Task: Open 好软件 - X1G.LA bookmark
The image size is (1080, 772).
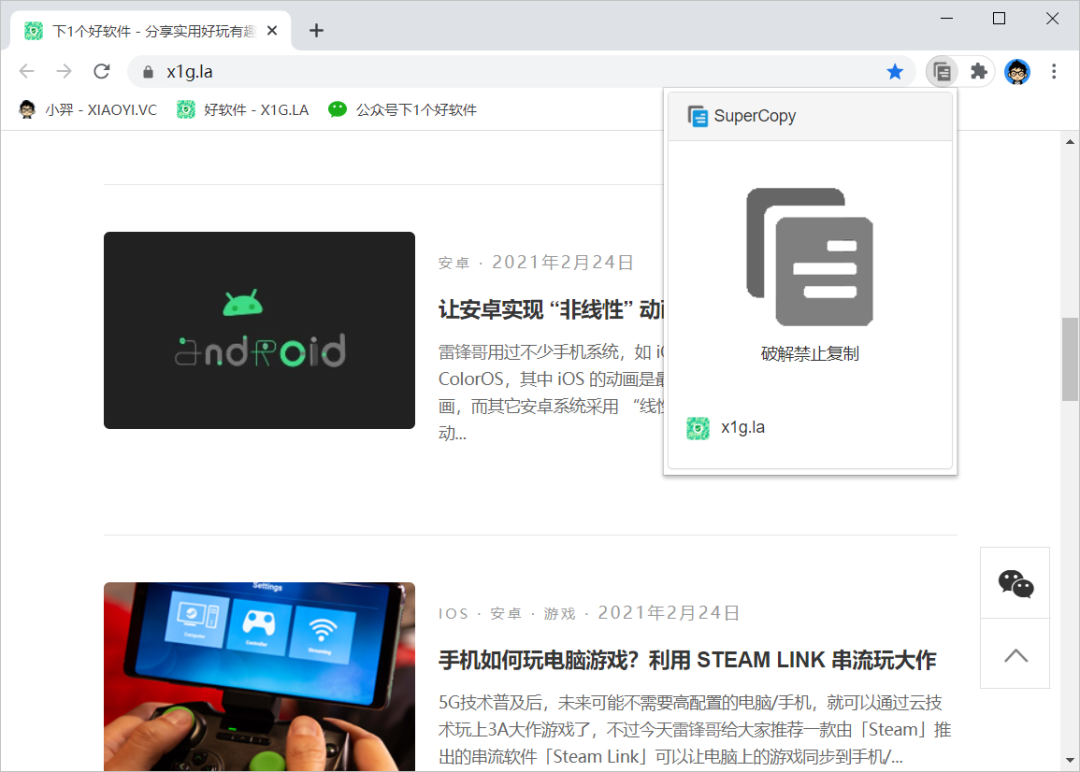Action: pos(243,109)
